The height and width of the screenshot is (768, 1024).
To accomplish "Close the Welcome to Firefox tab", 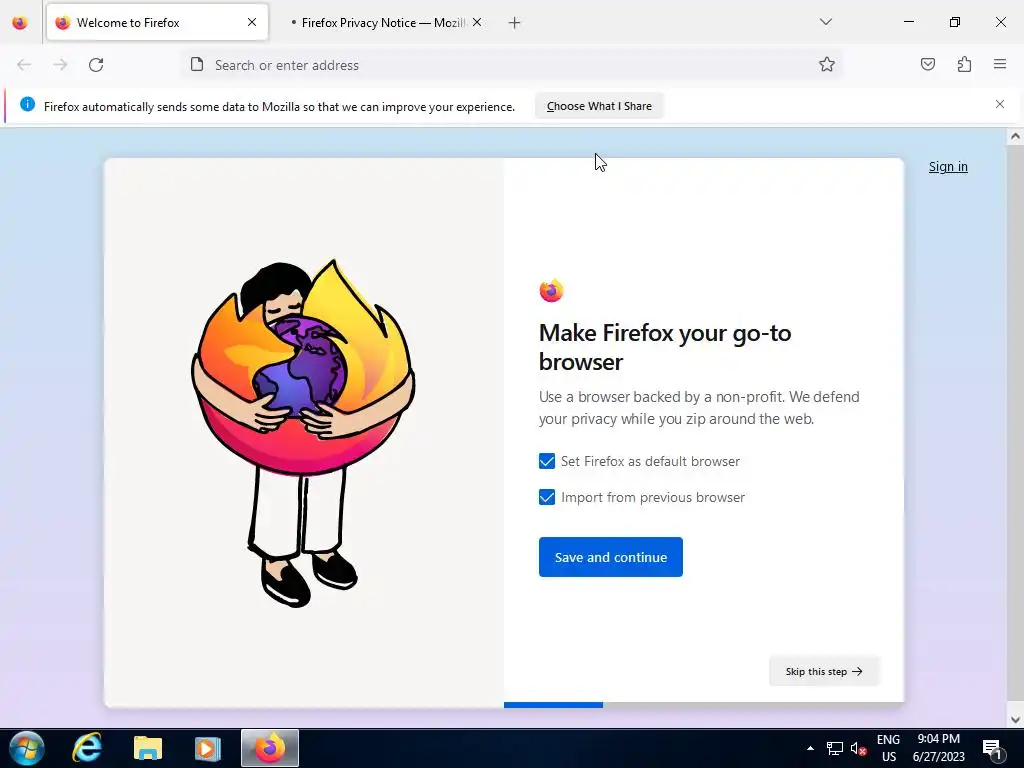I will tap(252, 22).
